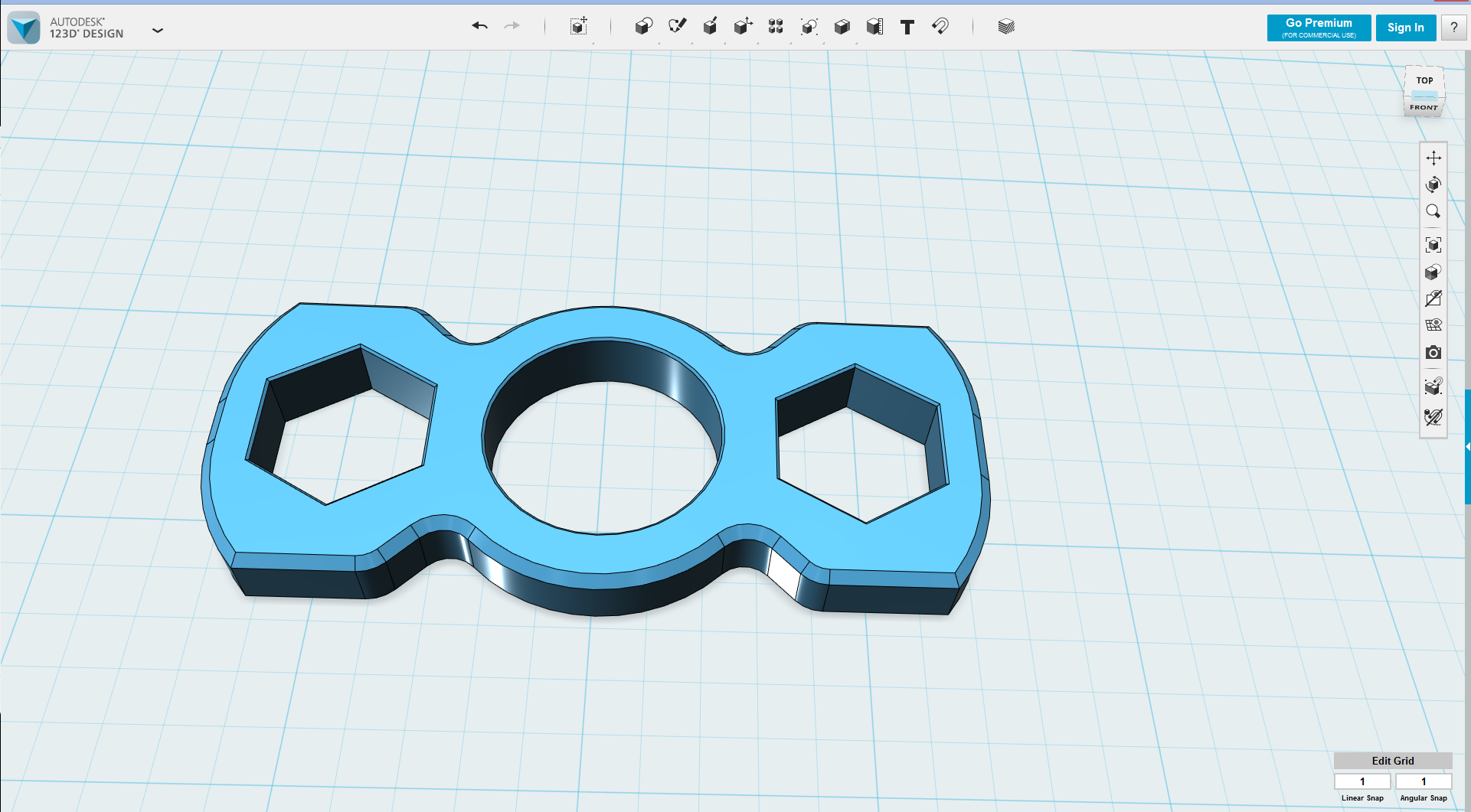Click the Sign In button
This screenshot has width=1471, height=812.
tap(1405, 28)
